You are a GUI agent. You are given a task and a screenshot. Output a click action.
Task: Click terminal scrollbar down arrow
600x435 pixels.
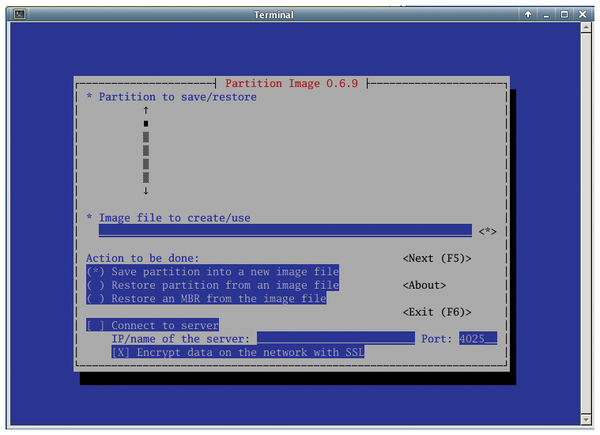pyautogui.click(x=586, y=419)
